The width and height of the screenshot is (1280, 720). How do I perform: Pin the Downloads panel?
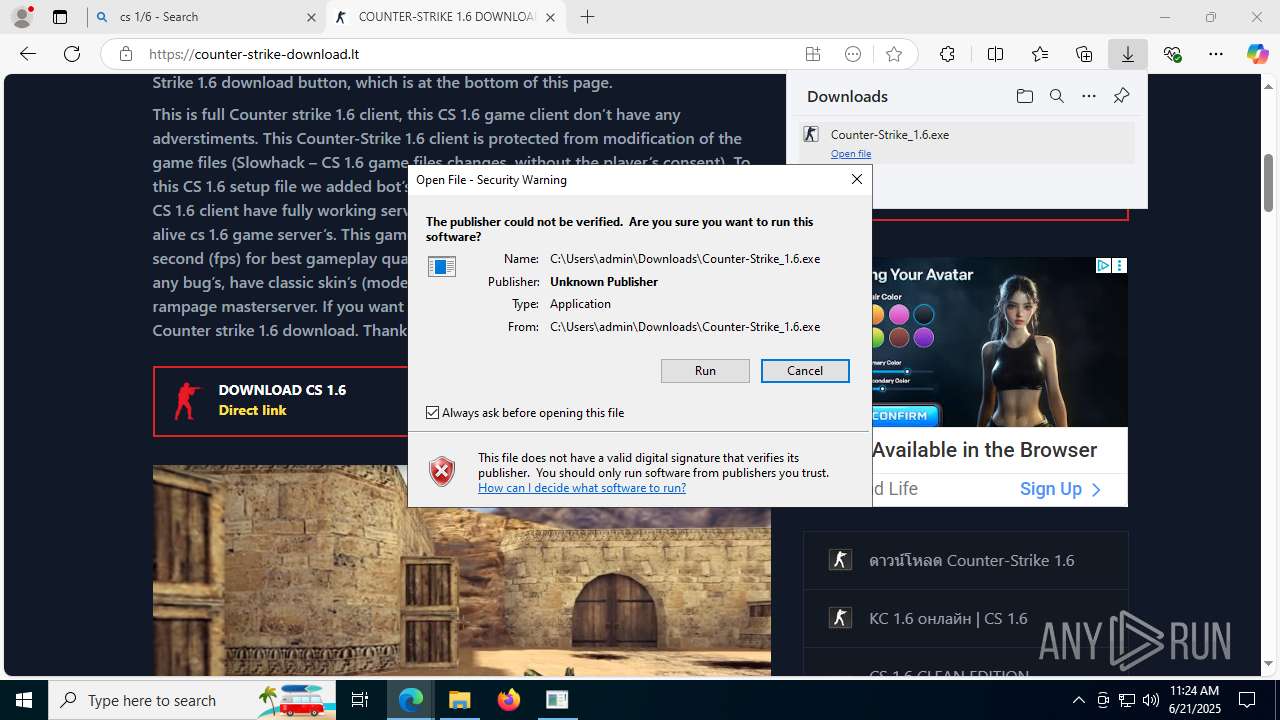pyautogui.click(x=1121, y=96)
